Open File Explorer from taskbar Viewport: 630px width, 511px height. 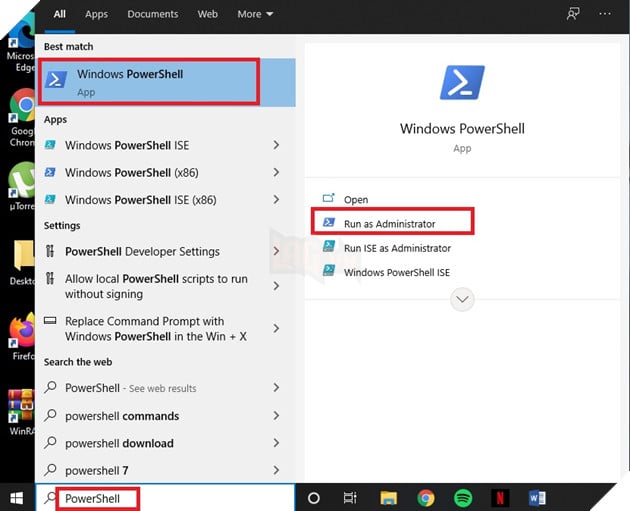tap(389, 498)
